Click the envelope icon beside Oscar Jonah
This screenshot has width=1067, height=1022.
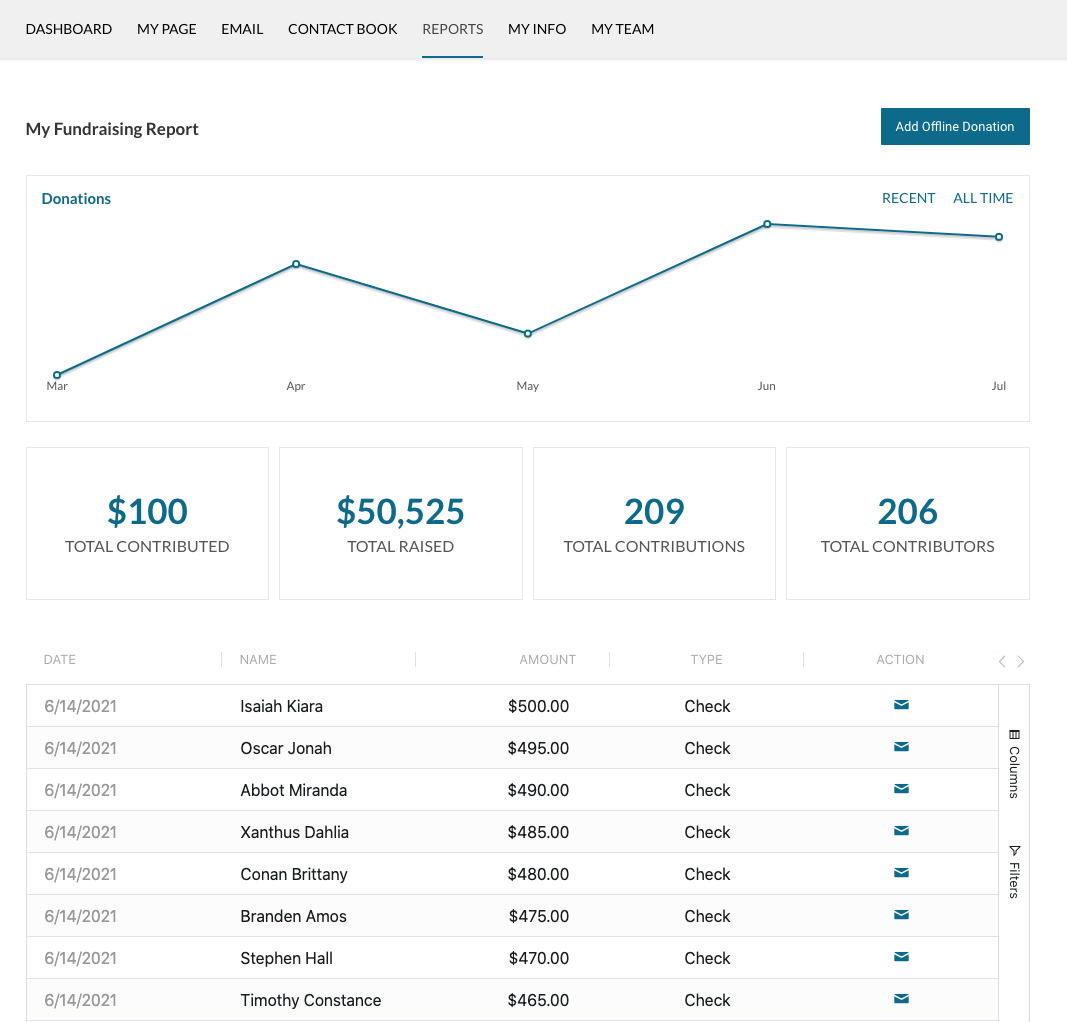[x=901, y=747]
